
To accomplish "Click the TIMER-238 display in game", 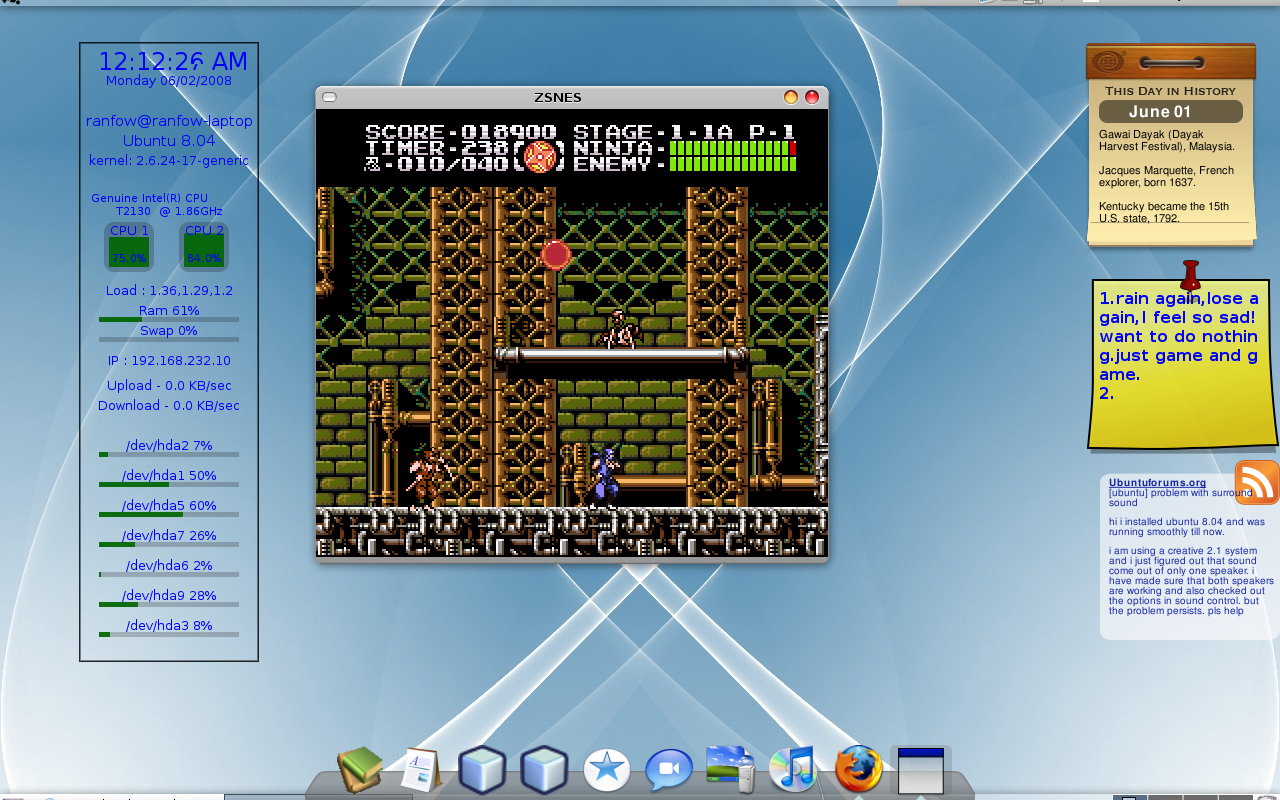I will (x=437, y=148).
